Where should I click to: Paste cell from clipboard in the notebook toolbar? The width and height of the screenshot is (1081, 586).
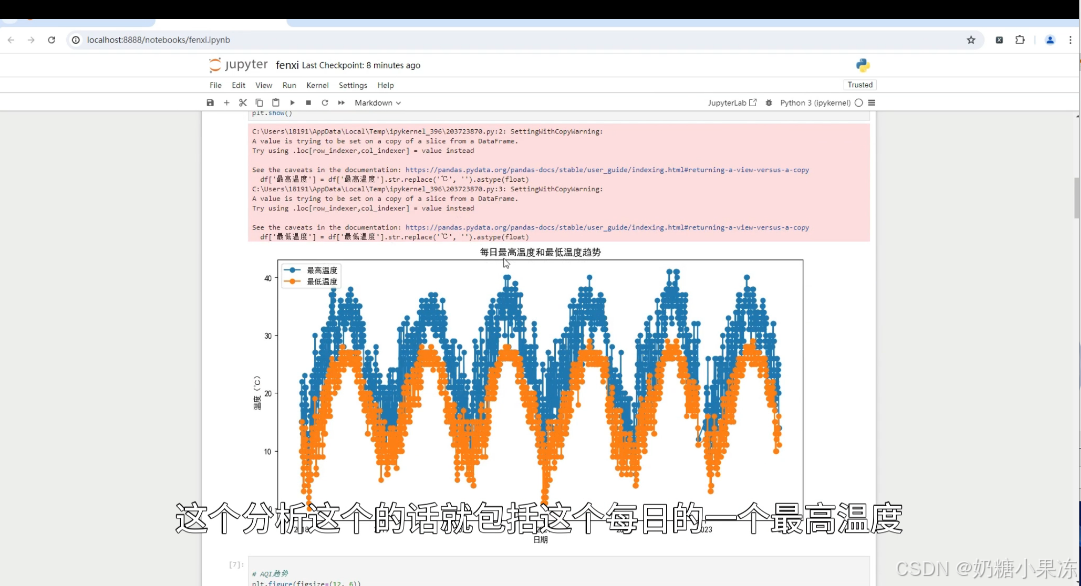[x=276, y=103]
